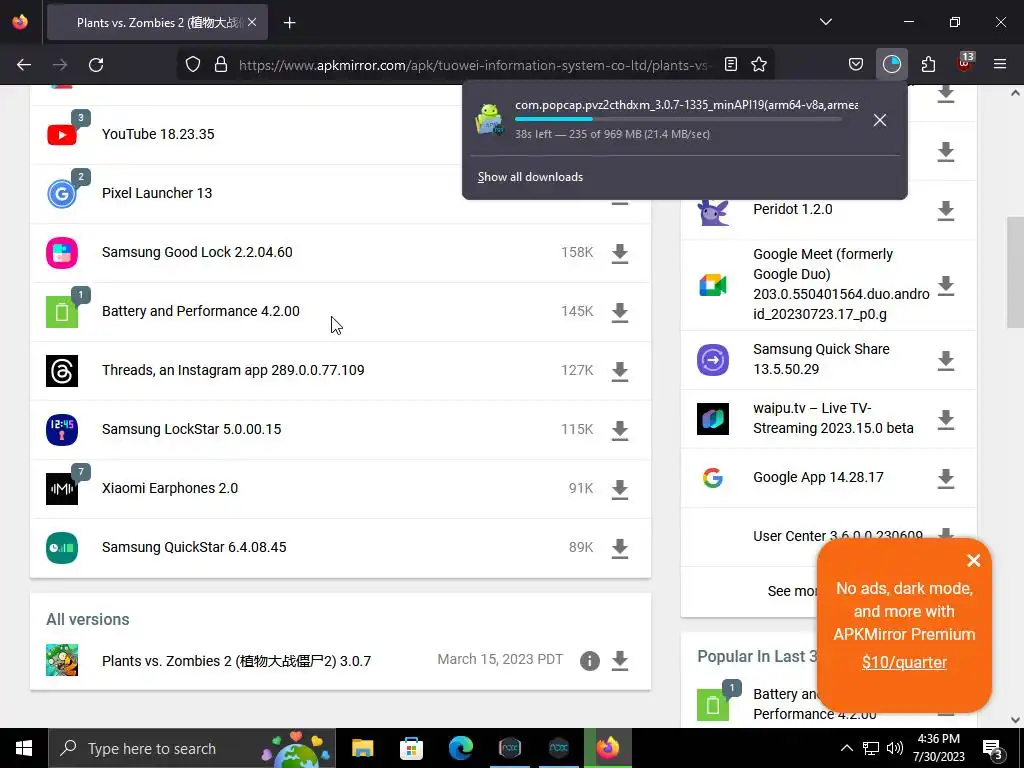Open the Firefox application menu
The image size is (1024, 768).
coord(1000,64)
